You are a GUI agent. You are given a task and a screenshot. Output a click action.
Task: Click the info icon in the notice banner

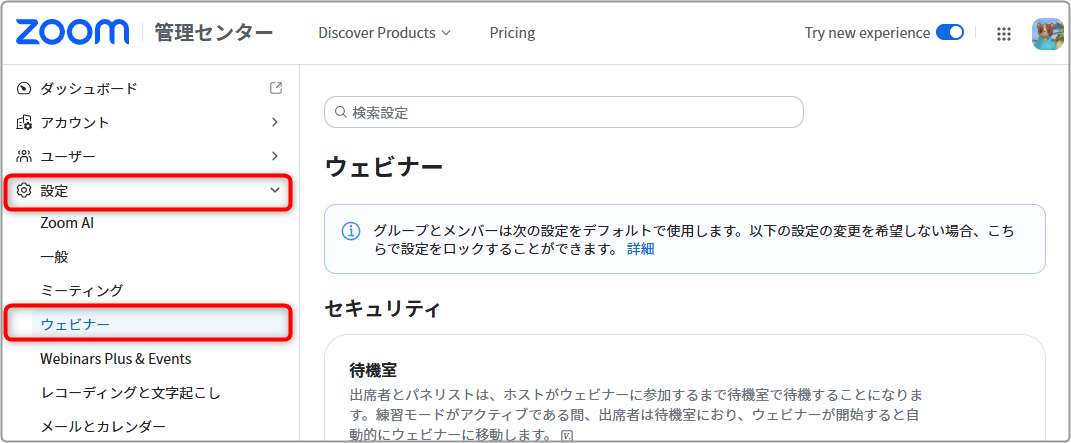(x=350, y=231)
